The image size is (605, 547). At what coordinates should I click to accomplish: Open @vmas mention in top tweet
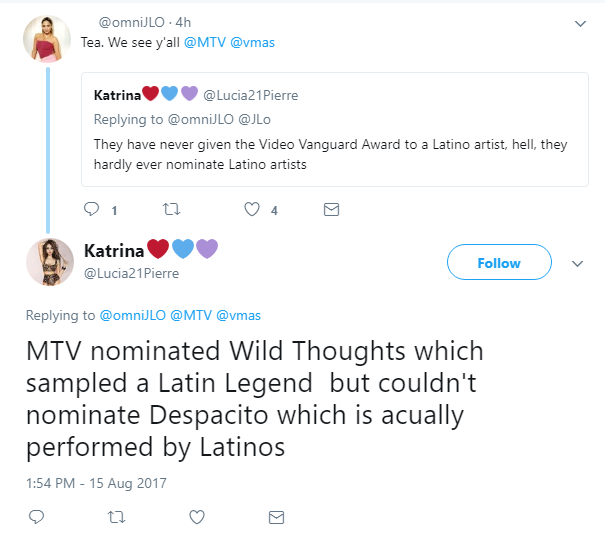[x=252, y=42]
